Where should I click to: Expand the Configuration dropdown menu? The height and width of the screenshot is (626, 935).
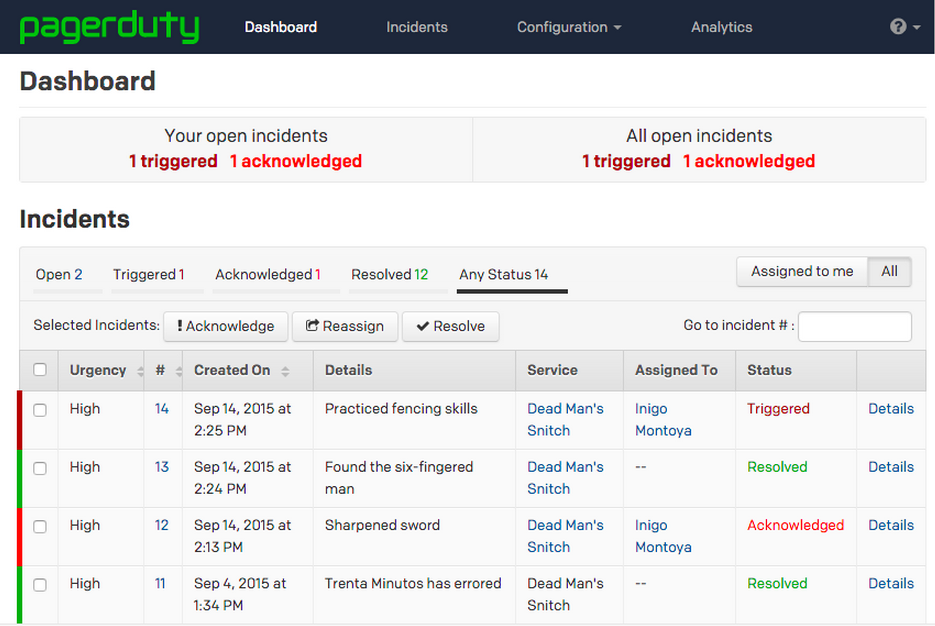[568, 27]
